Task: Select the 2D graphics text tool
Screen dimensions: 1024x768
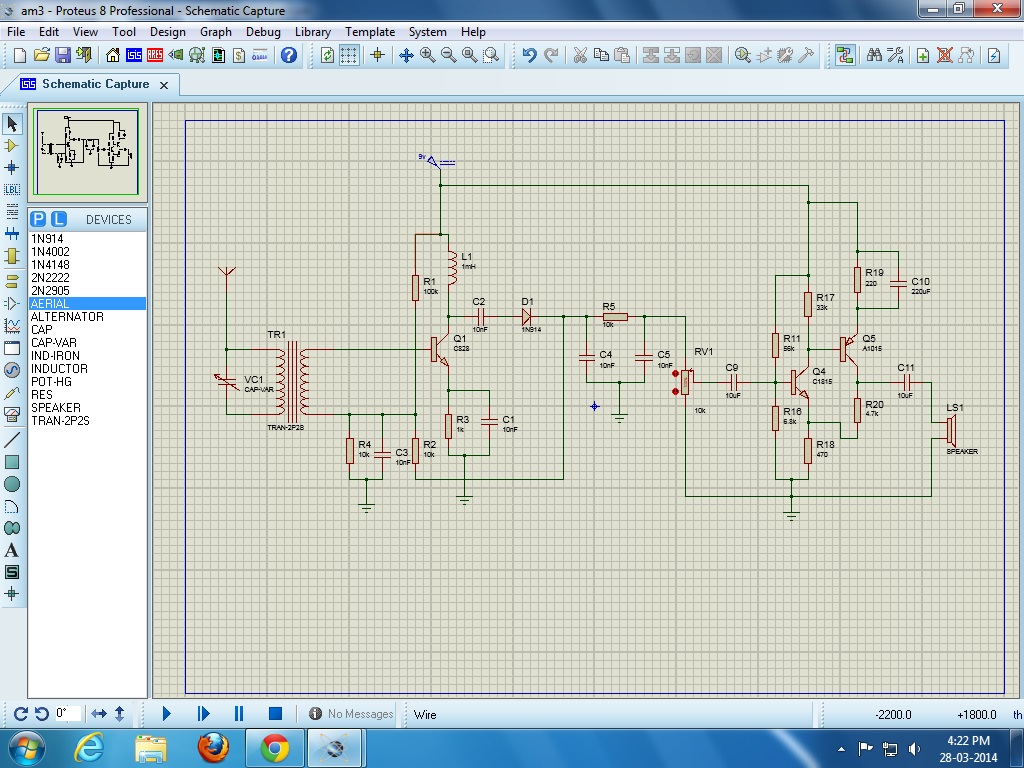Action: tap(12, 550)
